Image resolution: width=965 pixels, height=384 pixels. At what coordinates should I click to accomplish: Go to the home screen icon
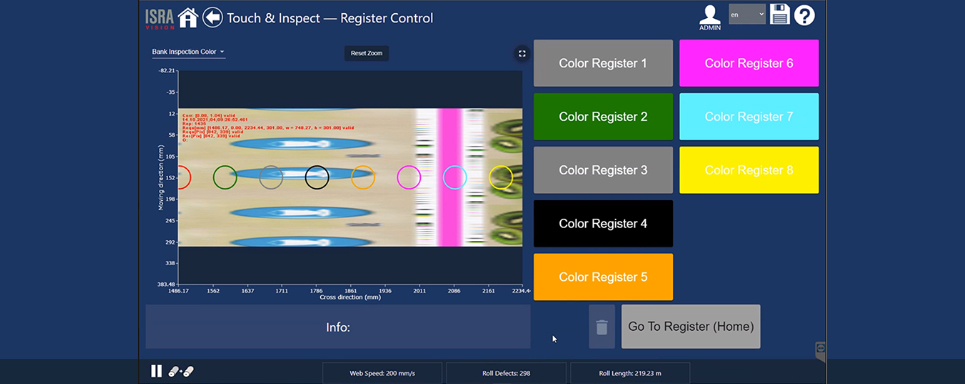(188, 18)
